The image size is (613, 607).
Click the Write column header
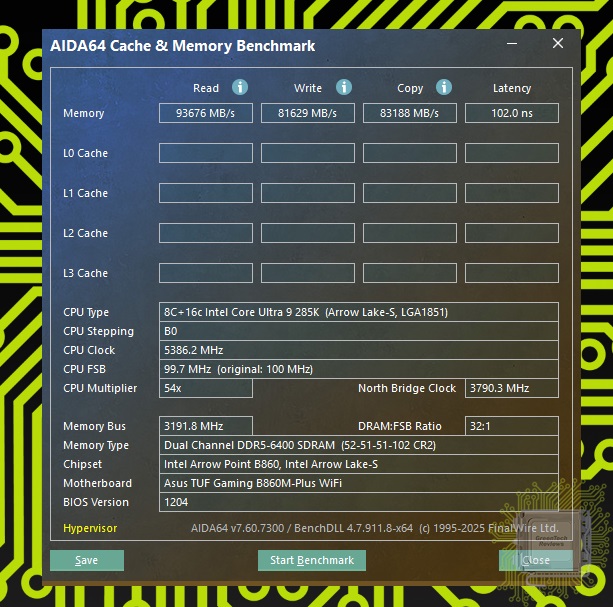click(x=308, y=88)
